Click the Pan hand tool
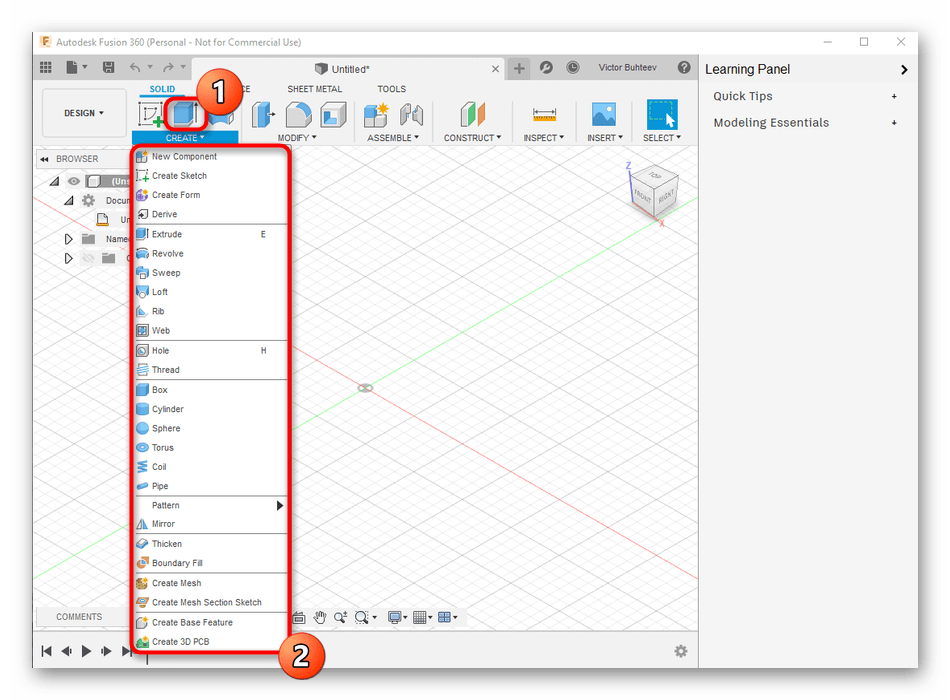 tap(320, 617)
